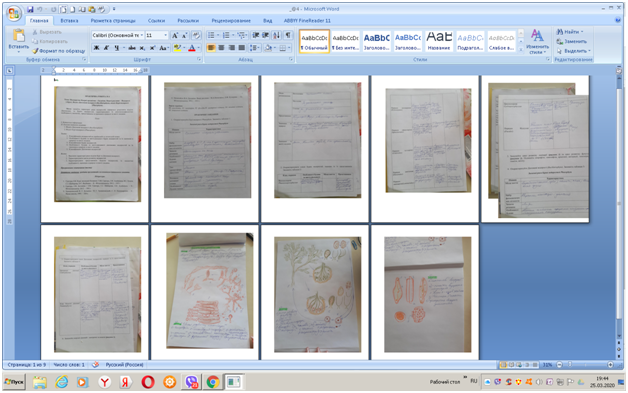Toggle align text left
This screenshot has height=393, width=628.
tap(211, 48)
